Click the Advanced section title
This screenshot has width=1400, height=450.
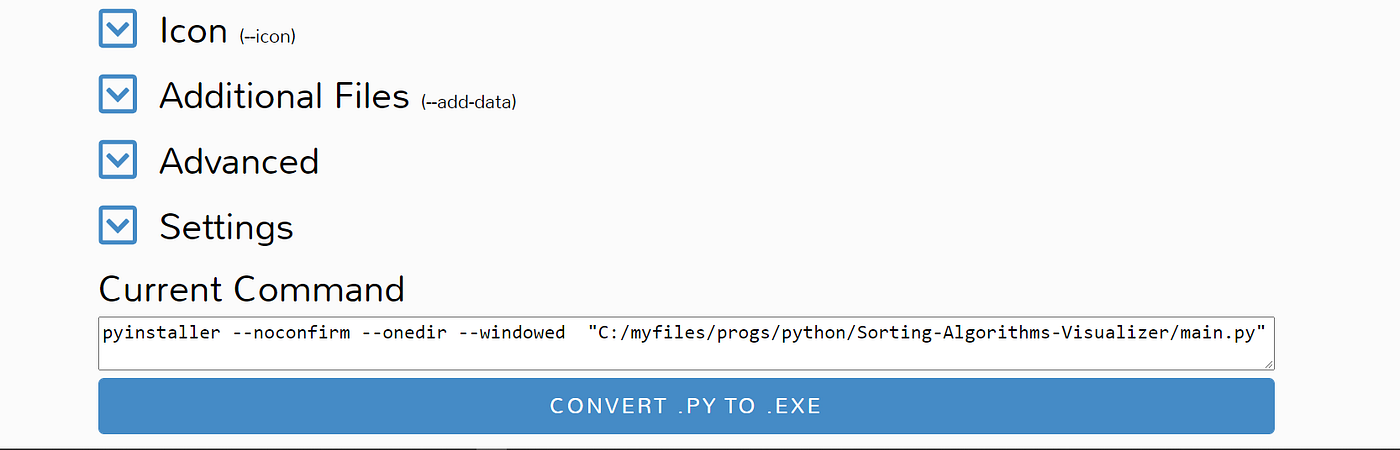pyautogui.click(x=239, y=162)
